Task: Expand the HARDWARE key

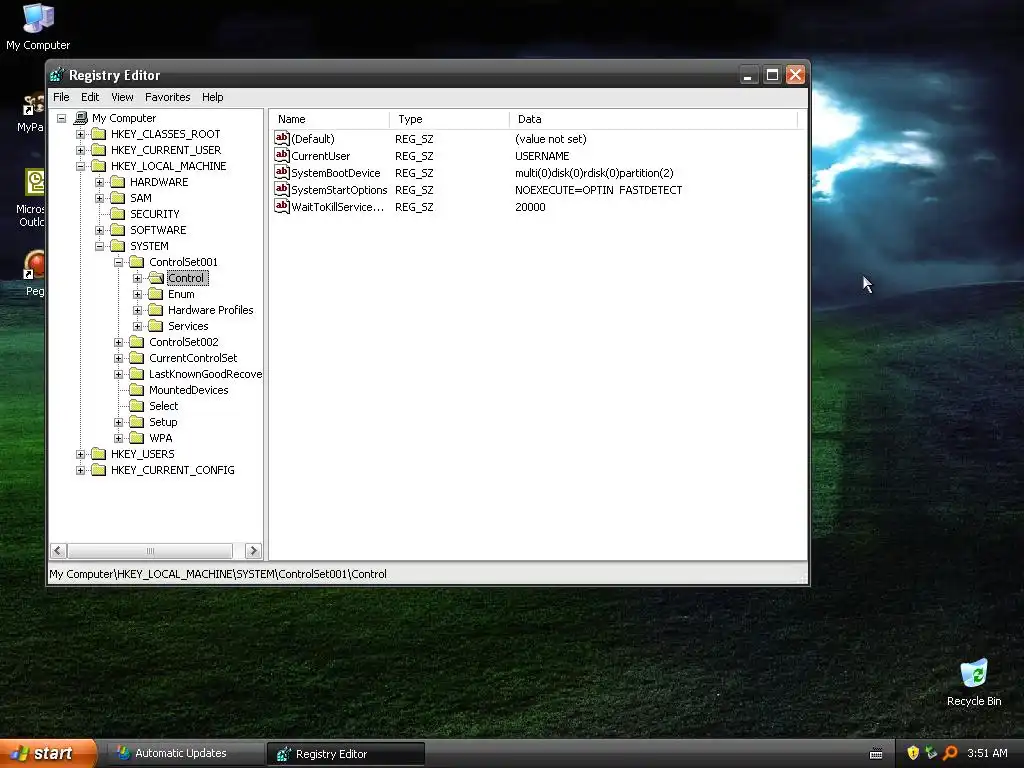Action: coord(99,182)
